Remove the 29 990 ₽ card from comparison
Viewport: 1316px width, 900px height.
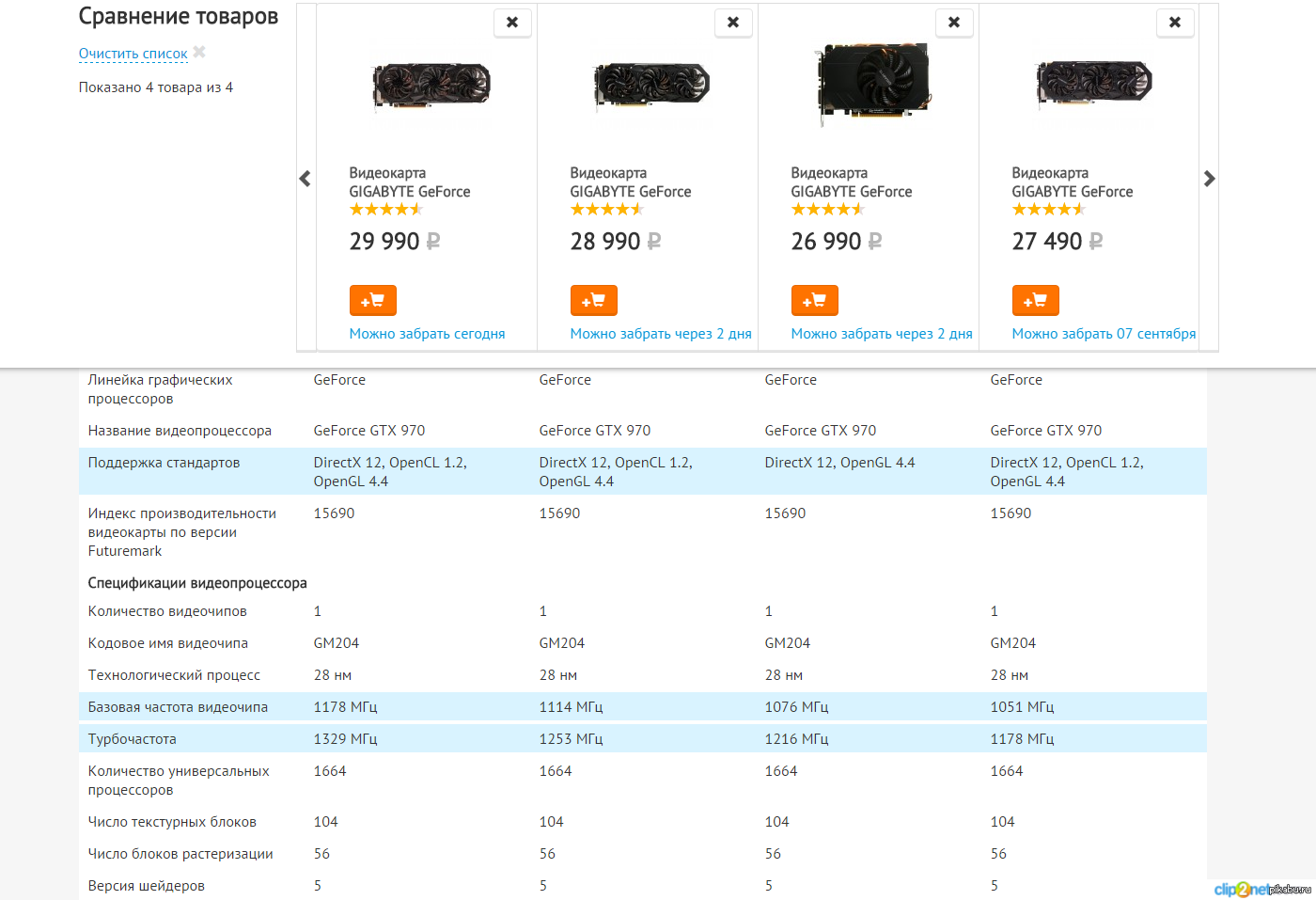512,23
